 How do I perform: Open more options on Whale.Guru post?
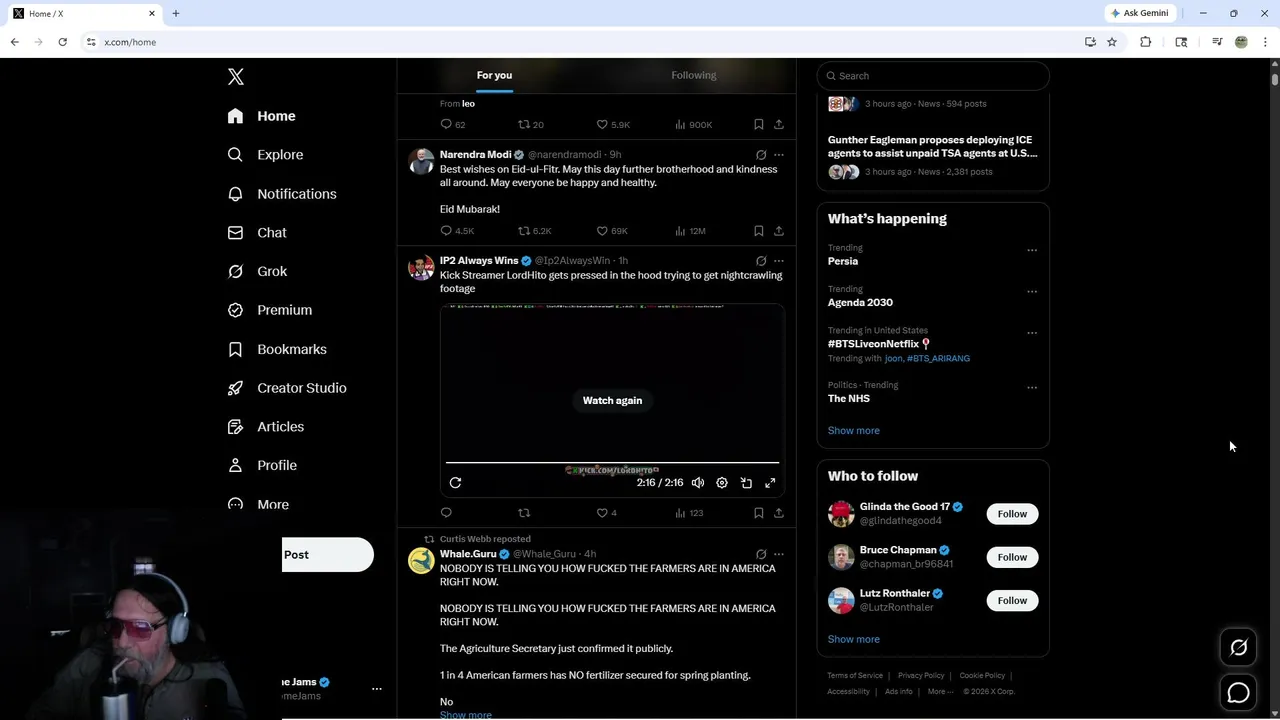(779, 554)
